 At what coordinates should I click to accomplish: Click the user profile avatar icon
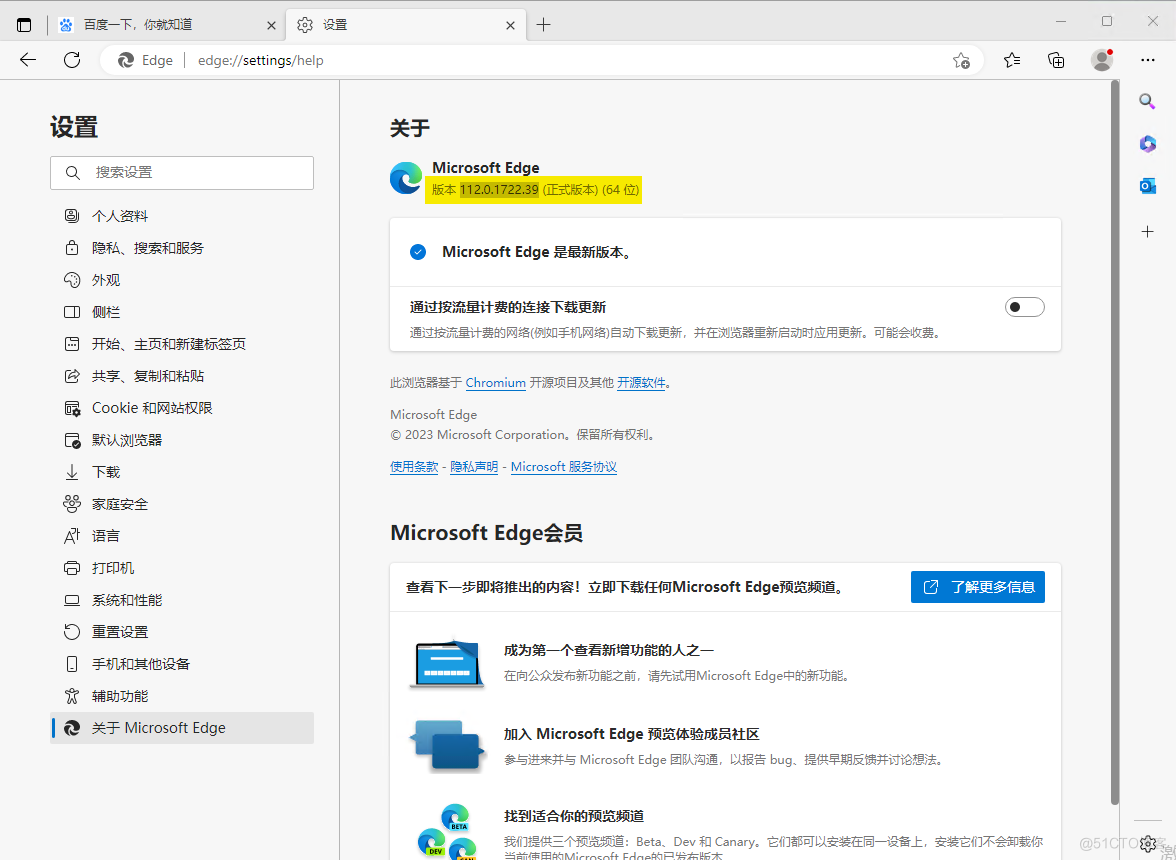click(x=1102, y=60)
